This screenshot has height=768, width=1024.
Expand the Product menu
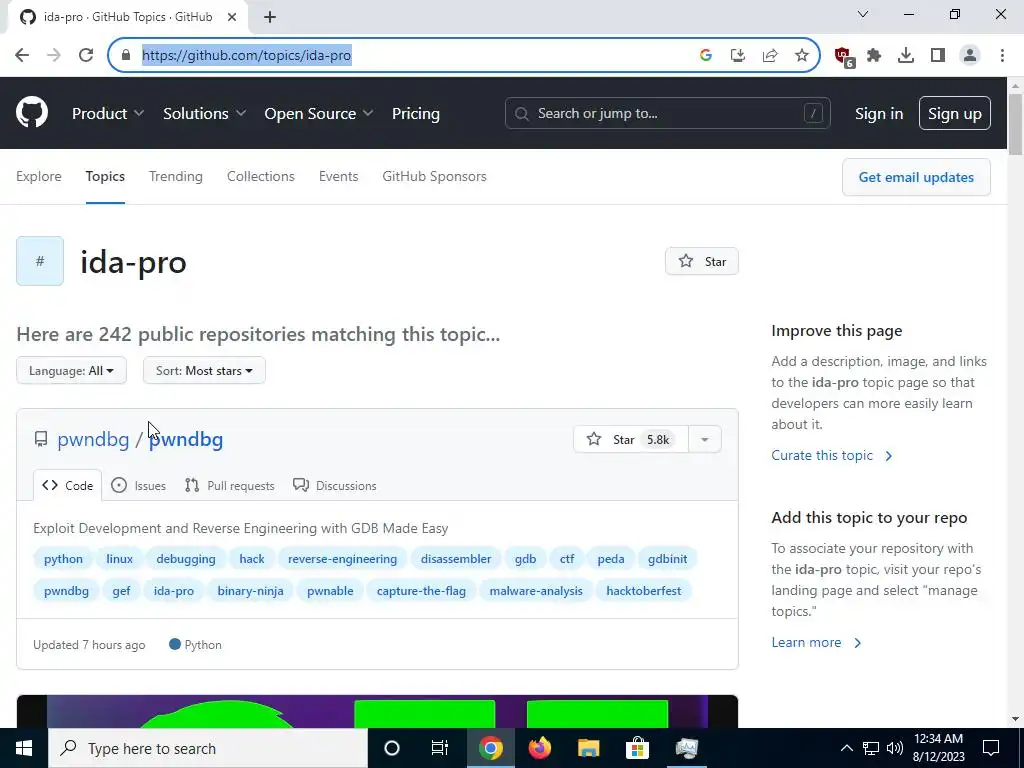[x=108, y=114]
